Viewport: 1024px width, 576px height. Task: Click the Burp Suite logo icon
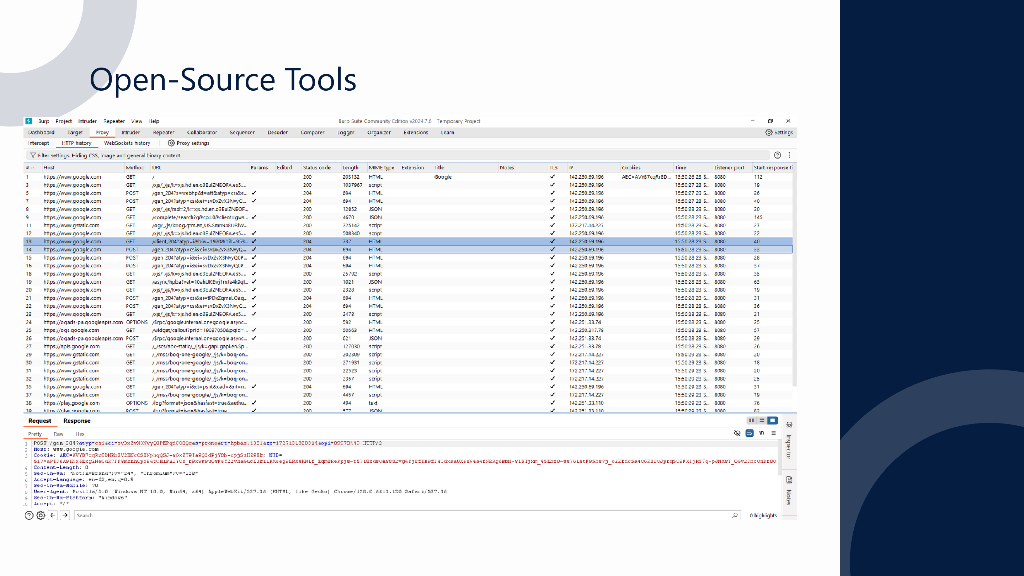pos(29,121)
